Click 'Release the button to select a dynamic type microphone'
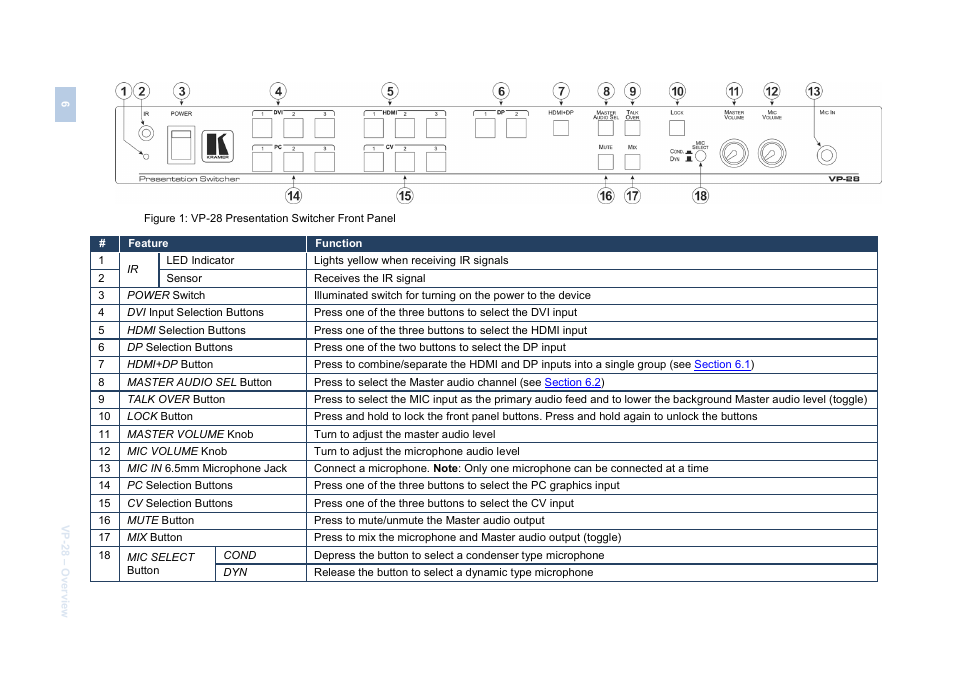The height and width of the screenshot is (673, 954). tap(453, 573)
